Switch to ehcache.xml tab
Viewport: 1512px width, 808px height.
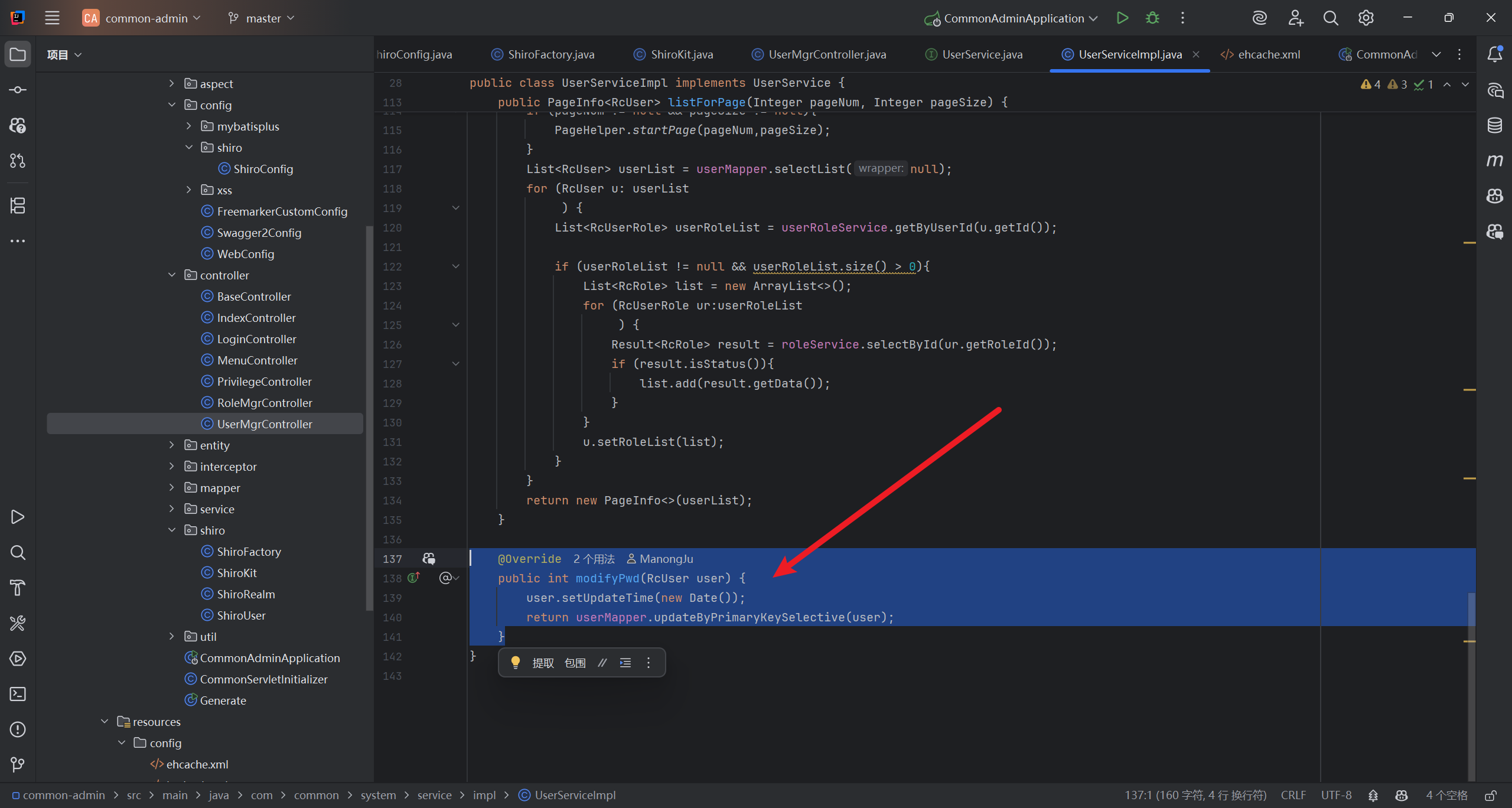[x=1261, y=54]
